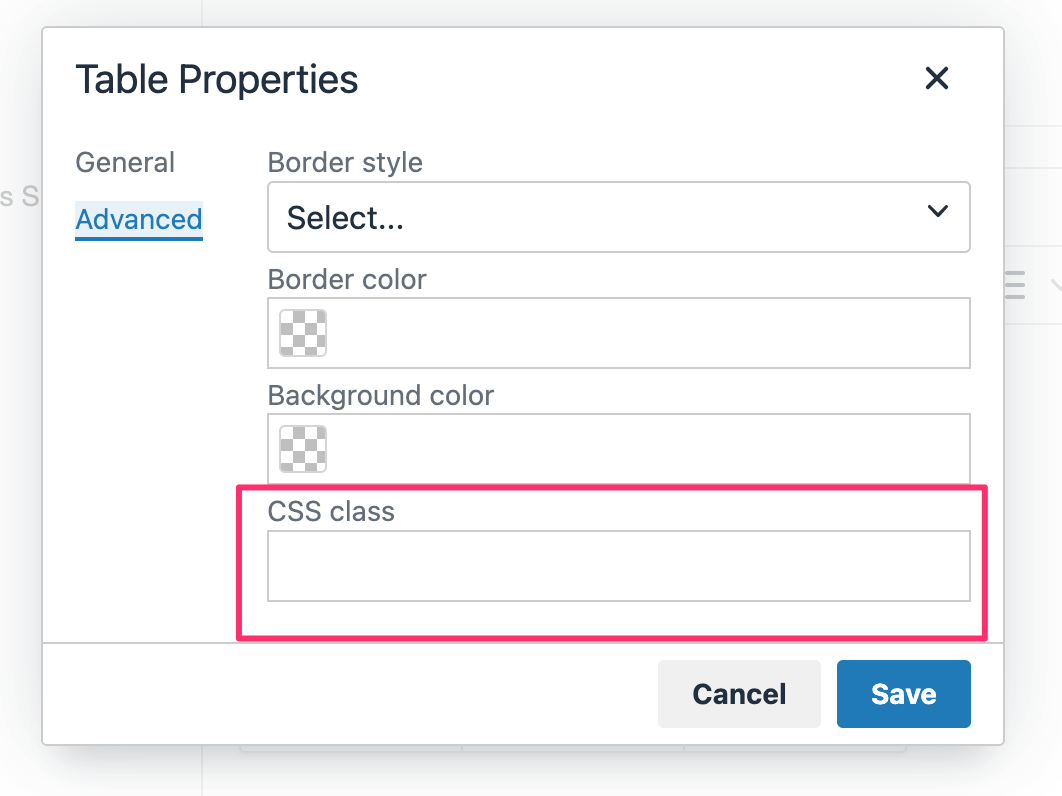Click the dimmed chevron at right edge
The height and width of the screenshot is (796, 1062).
pyautogui.click(x=1056, y=284)
